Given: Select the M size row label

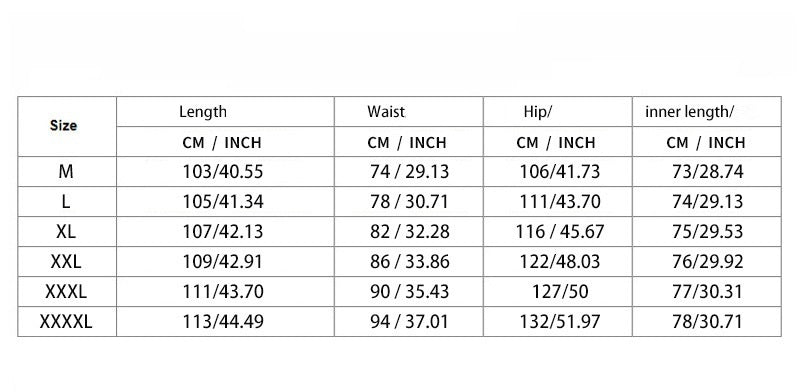Looking at the screenshot, I should coord(66,172).
